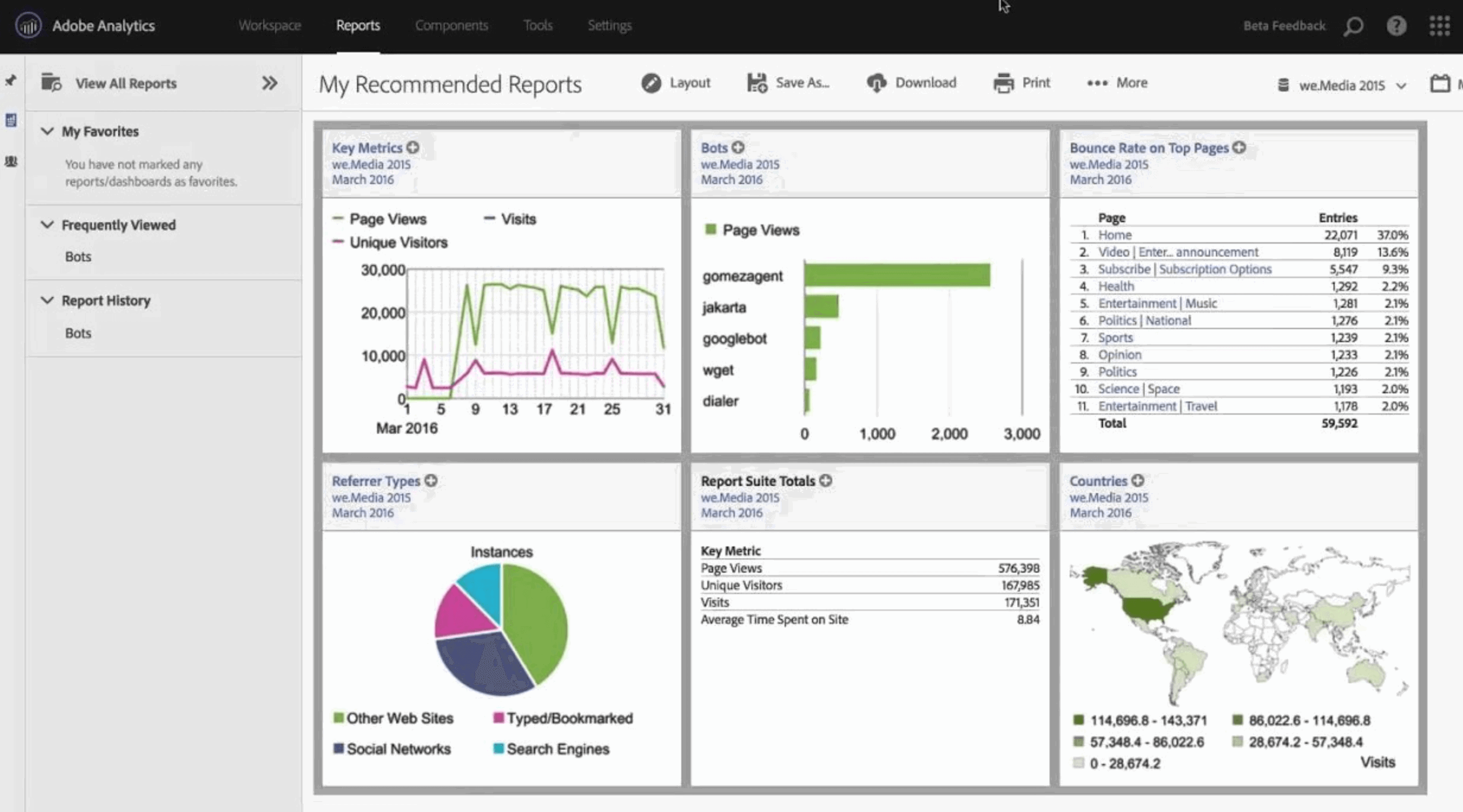Add Key Metrics report via its plus icon
The image size is (1463, 812).
tap(412, 147)
